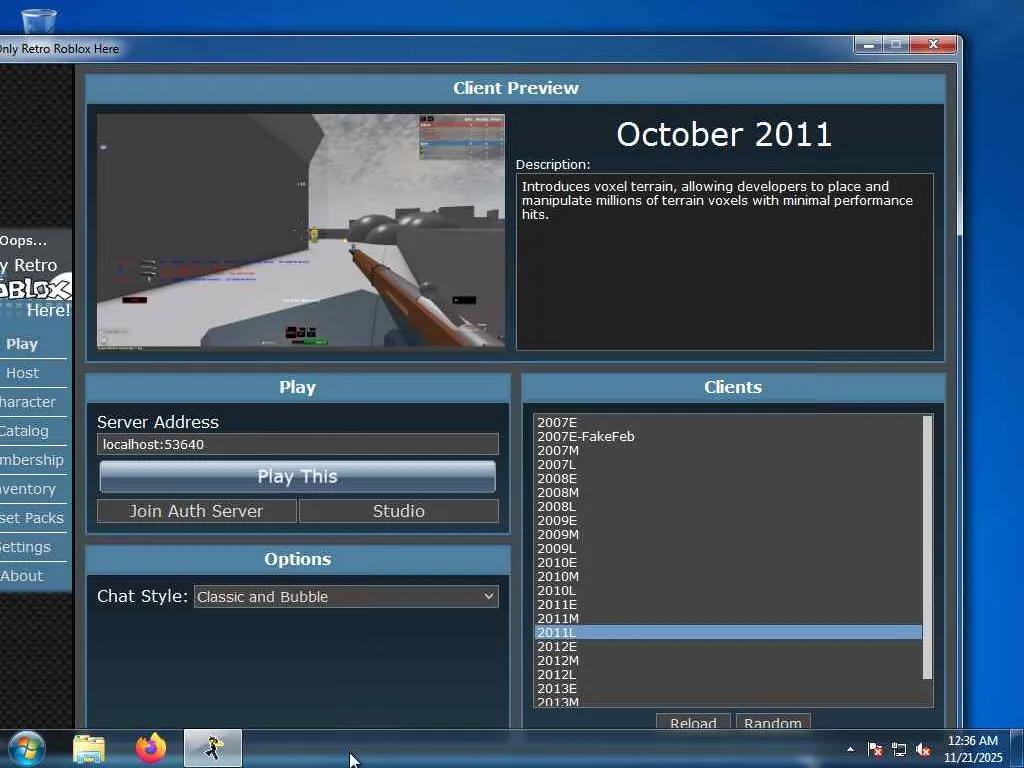Click the muted volume tray icon
The height and width of the screenshot is (768, 1024).
[x=923, y=749]
